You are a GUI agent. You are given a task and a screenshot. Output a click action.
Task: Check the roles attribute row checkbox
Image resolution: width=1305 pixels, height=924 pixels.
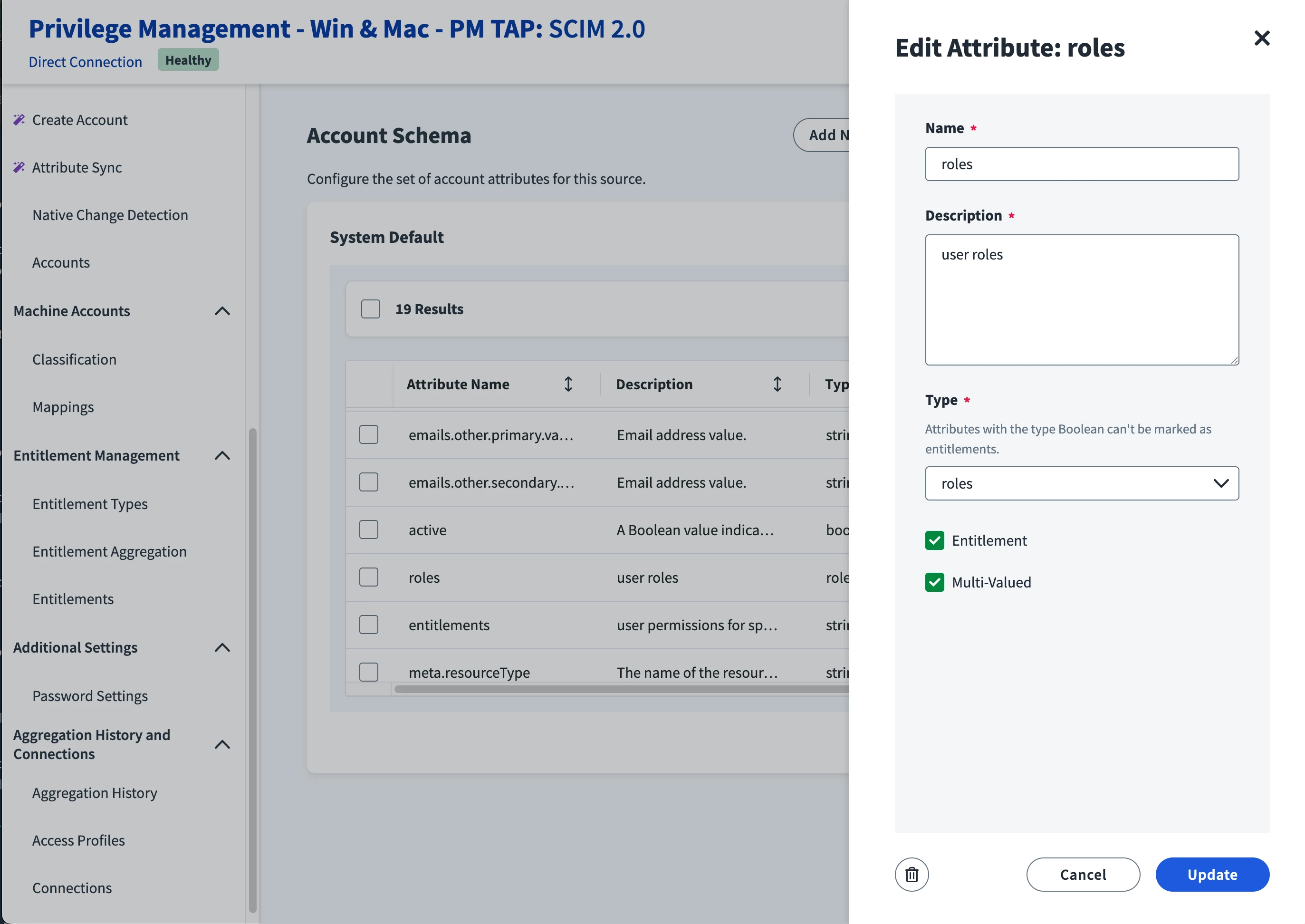point(369,577)
